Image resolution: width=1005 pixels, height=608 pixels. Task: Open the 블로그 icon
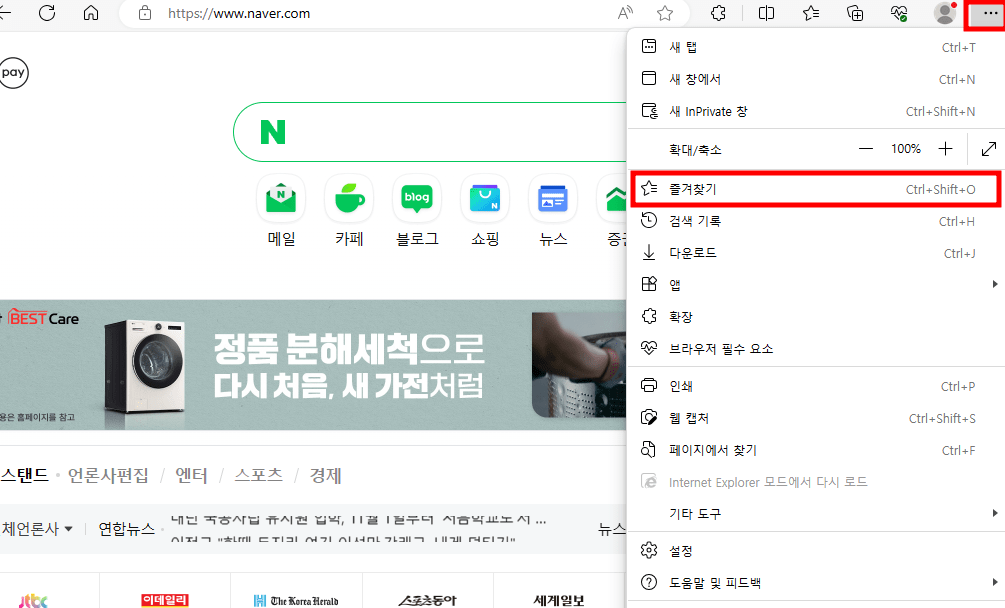[x=417, y=198]
